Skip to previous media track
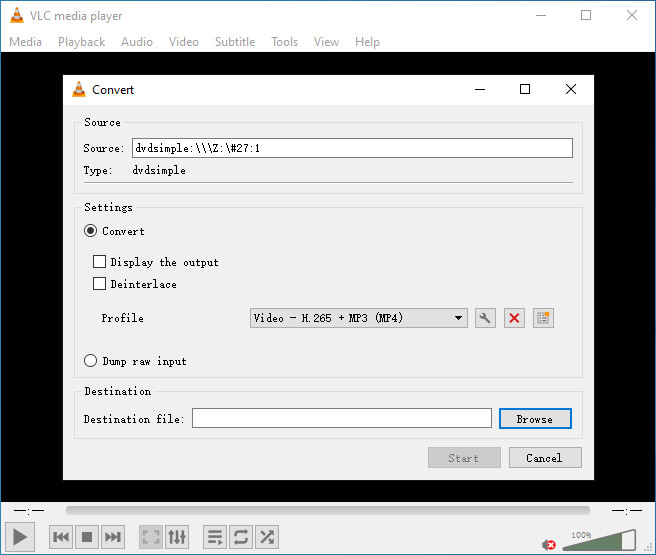The image size is (656, 555). coord(61,537)
